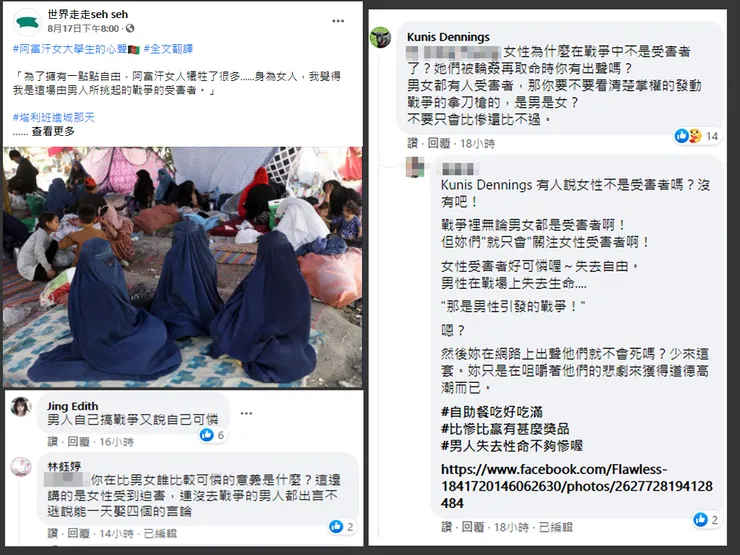This screenshot has width=740, height=555.
Task: Click the 世界走走seh seh page avatar
Action: [27, 22]
